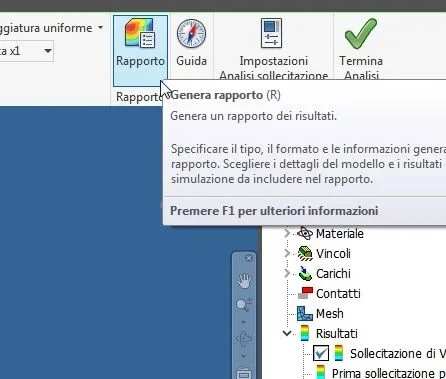Screen dimensions: 446x379
Task: Expand the Materiale tree node
Action: [x=287, y=233]
